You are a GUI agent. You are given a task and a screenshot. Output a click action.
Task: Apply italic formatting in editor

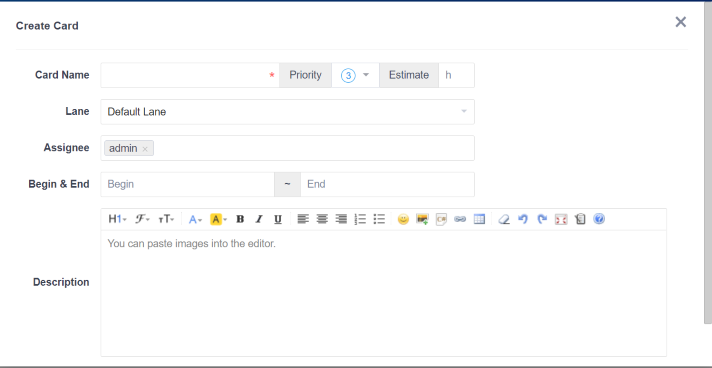click(x=259, y=219)
